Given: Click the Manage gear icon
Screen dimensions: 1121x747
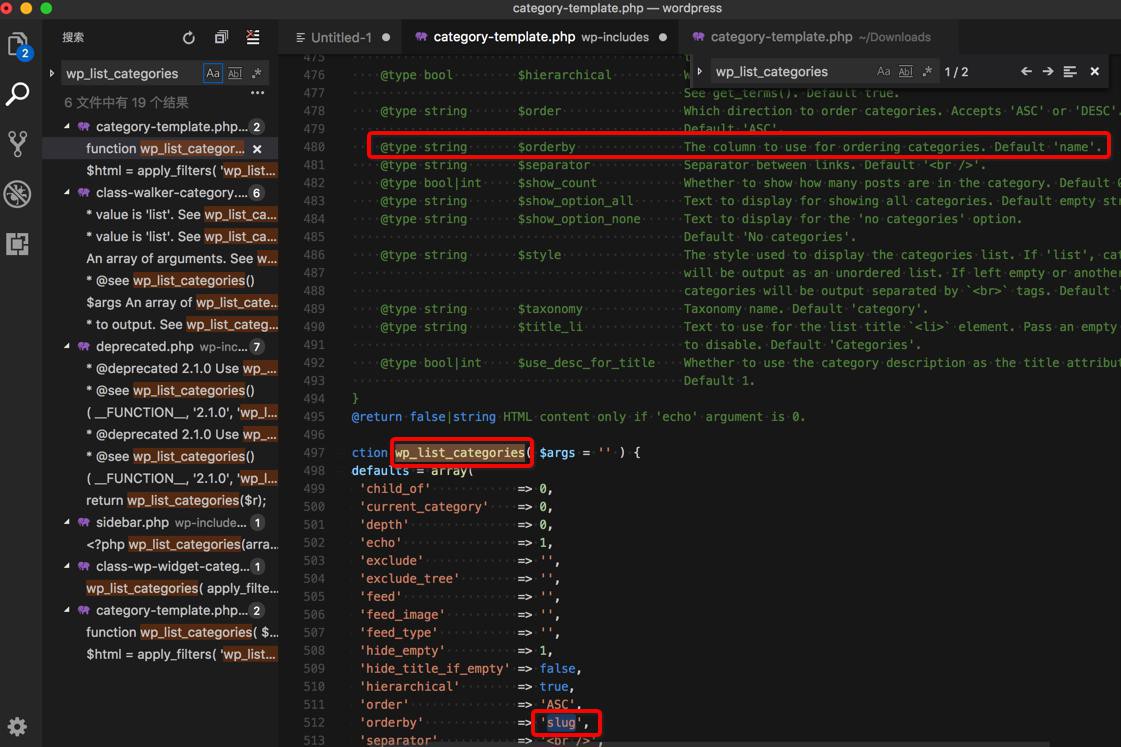Looking at the screenshot, I should pos(18,726).
